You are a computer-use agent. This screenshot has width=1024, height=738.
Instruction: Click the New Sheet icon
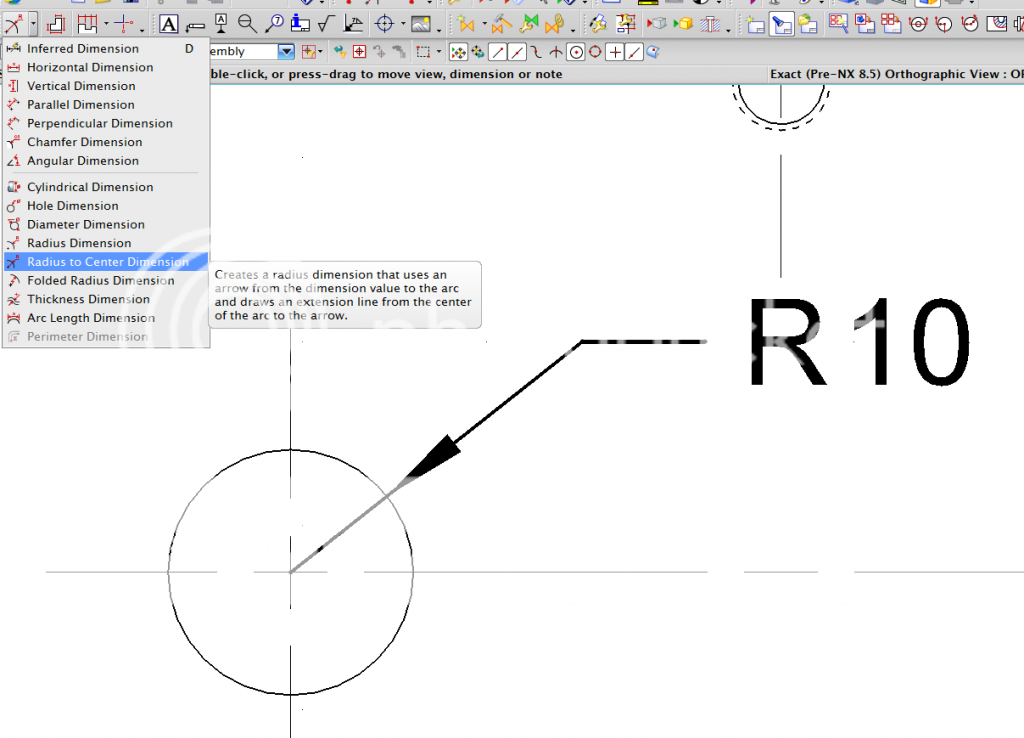[x=756, y=25]
